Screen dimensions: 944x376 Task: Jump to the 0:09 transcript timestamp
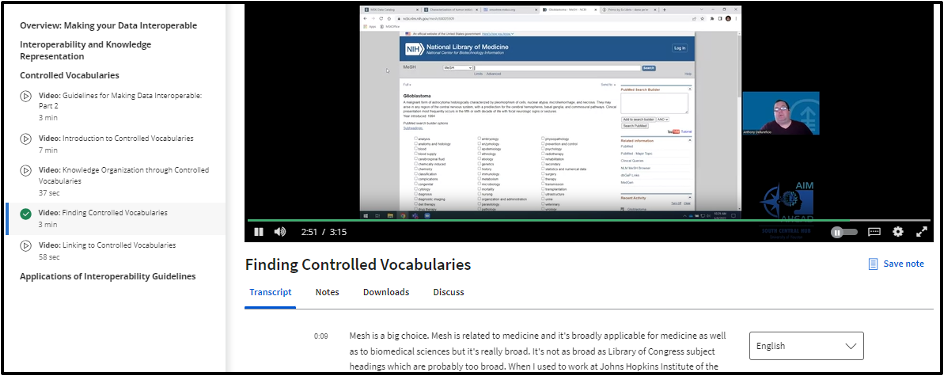pos(321,336)
